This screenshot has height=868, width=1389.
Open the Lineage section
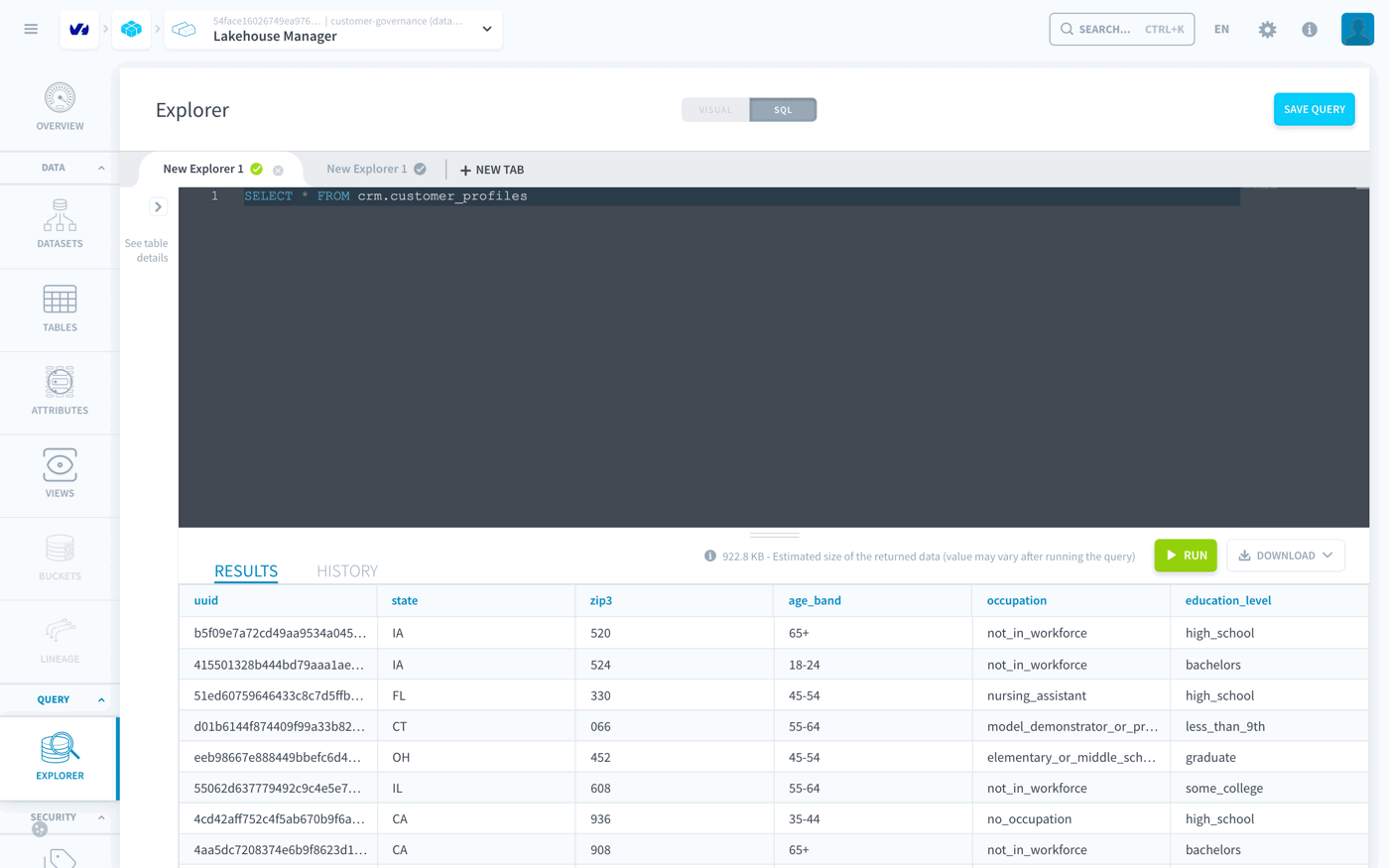click(x=60, y=641)
